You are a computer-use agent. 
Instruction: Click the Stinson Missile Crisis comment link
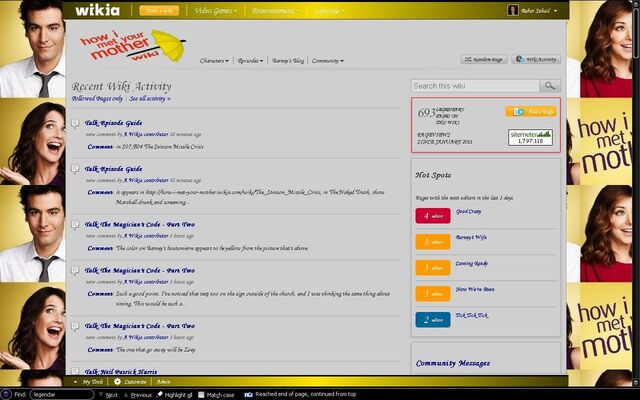click(160, 147)
